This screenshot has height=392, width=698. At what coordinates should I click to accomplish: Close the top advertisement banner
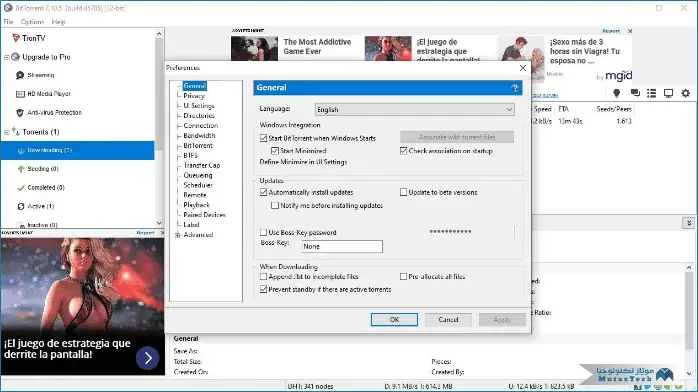click(630, 31)
